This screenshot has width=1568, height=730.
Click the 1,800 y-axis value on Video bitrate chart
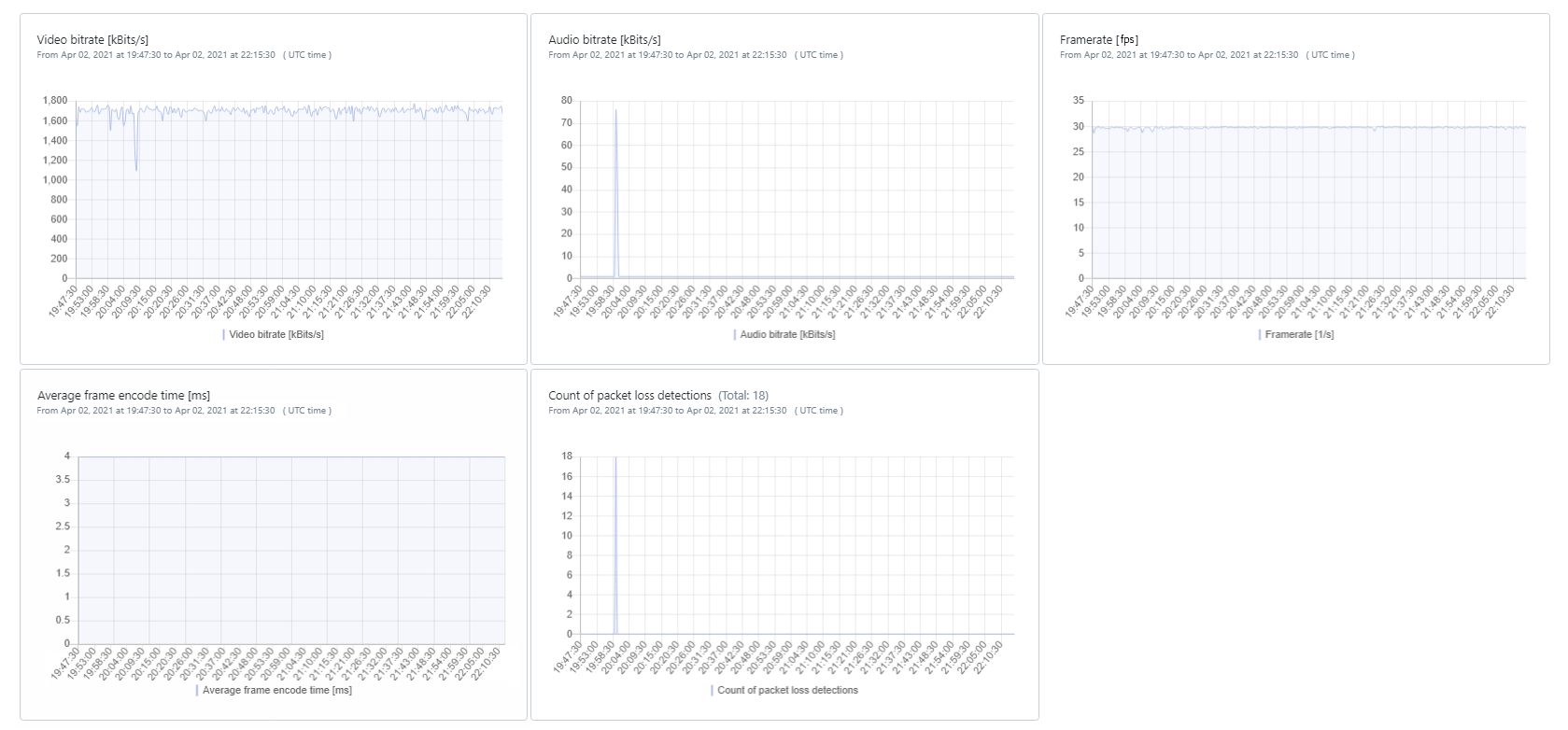tap(54, 101)
